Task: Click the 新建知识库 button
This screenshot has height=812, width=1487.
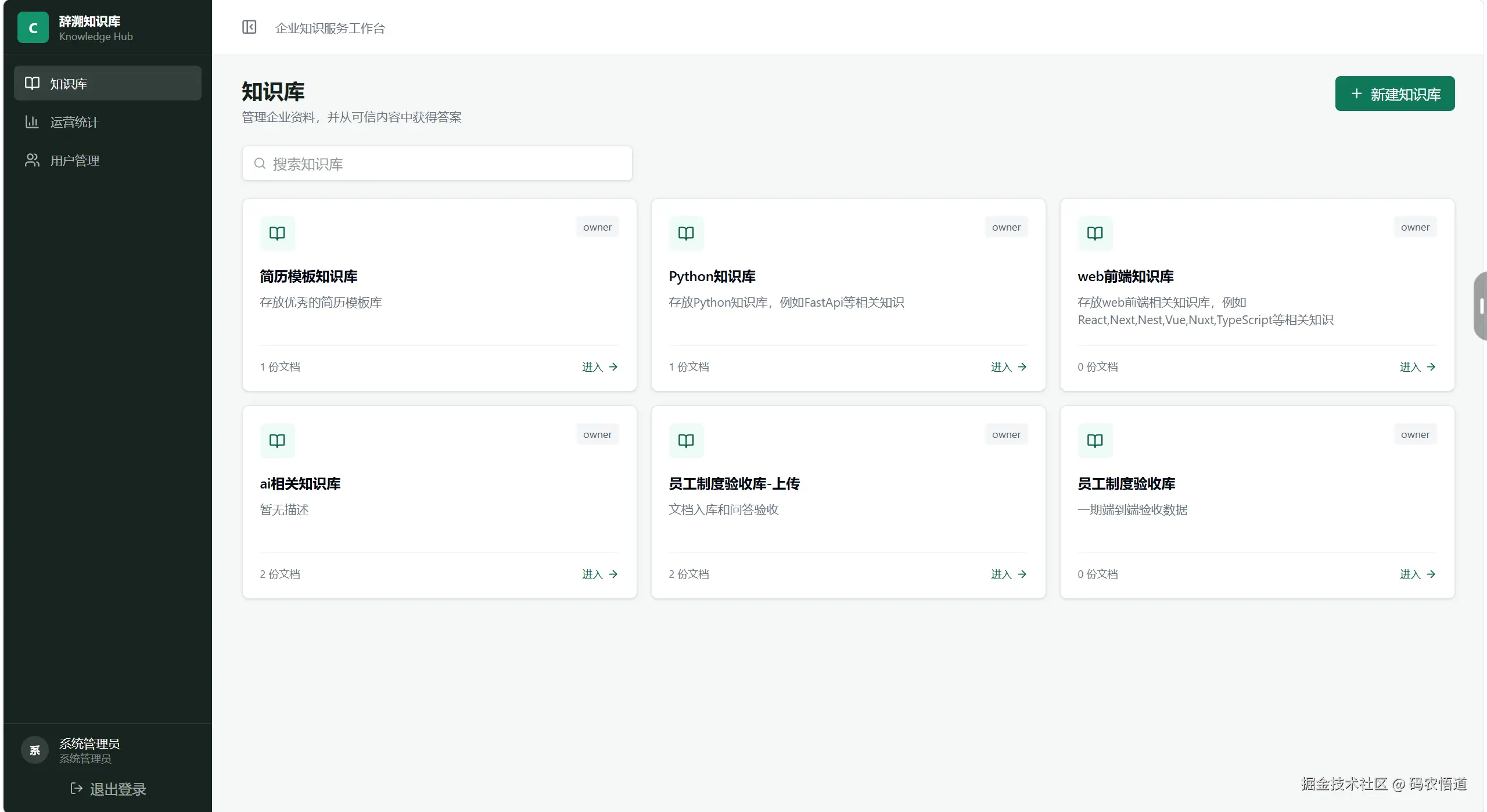Action: pyautogui.click(x=1395, y=94)
